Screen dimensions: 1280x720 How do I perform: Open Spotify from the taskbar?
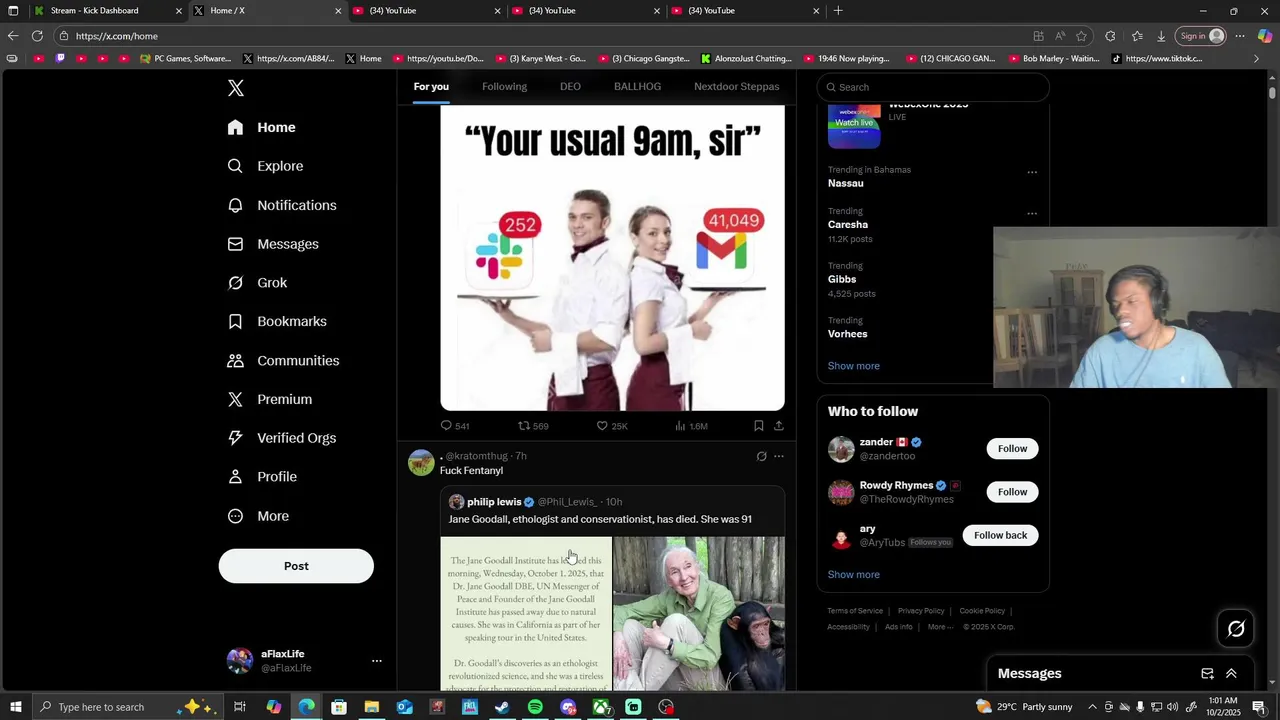pos(535,707)
